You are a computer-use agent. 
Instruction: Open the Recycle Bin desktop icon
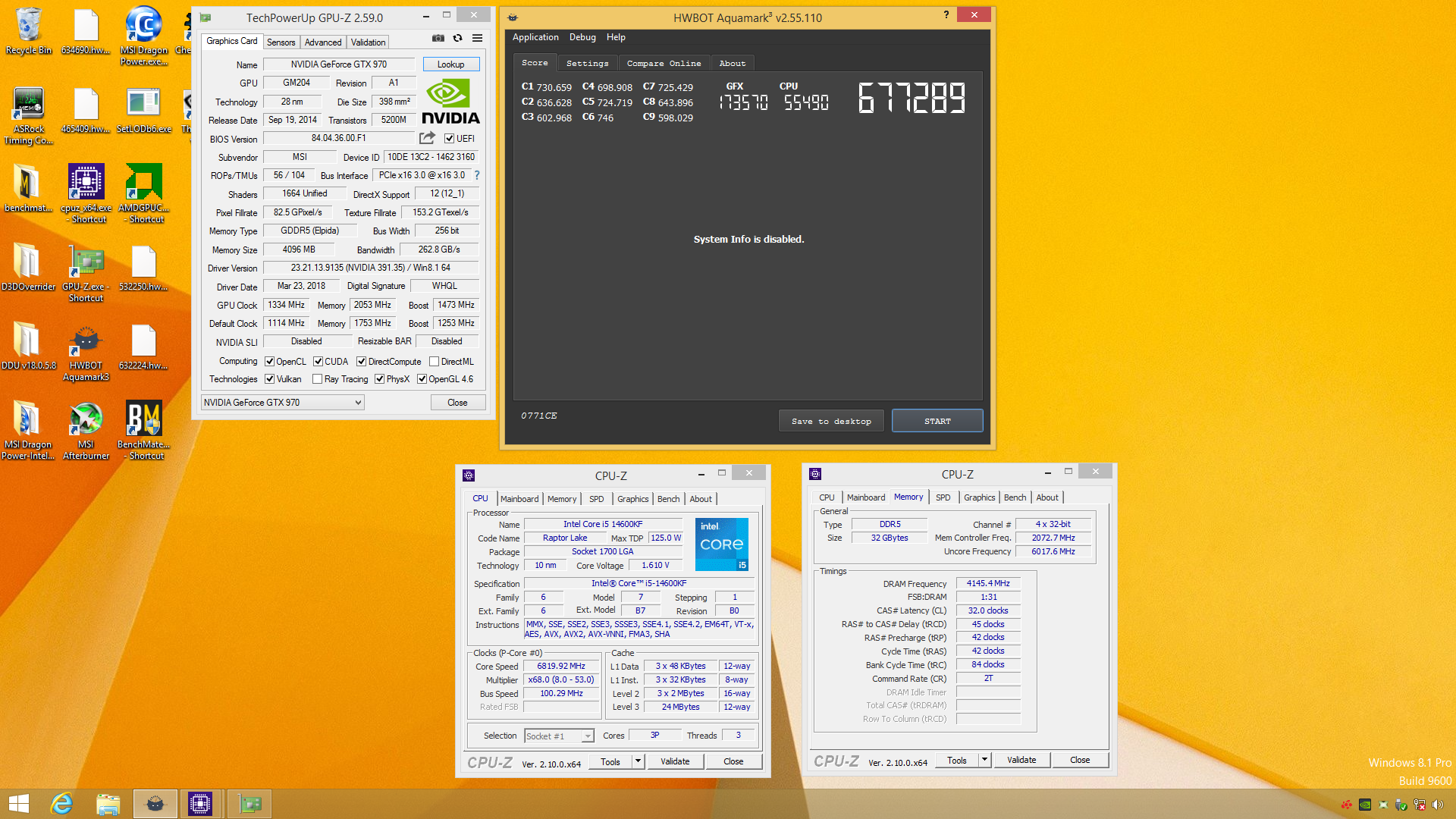coord(29,30)
